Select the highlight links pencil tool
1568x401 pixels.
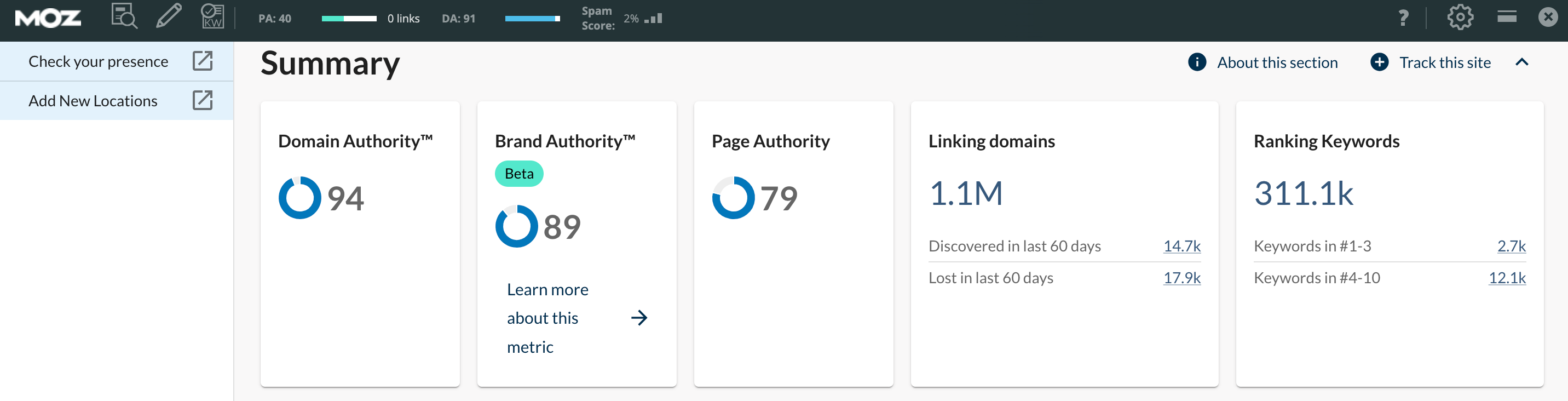point(169,16)
